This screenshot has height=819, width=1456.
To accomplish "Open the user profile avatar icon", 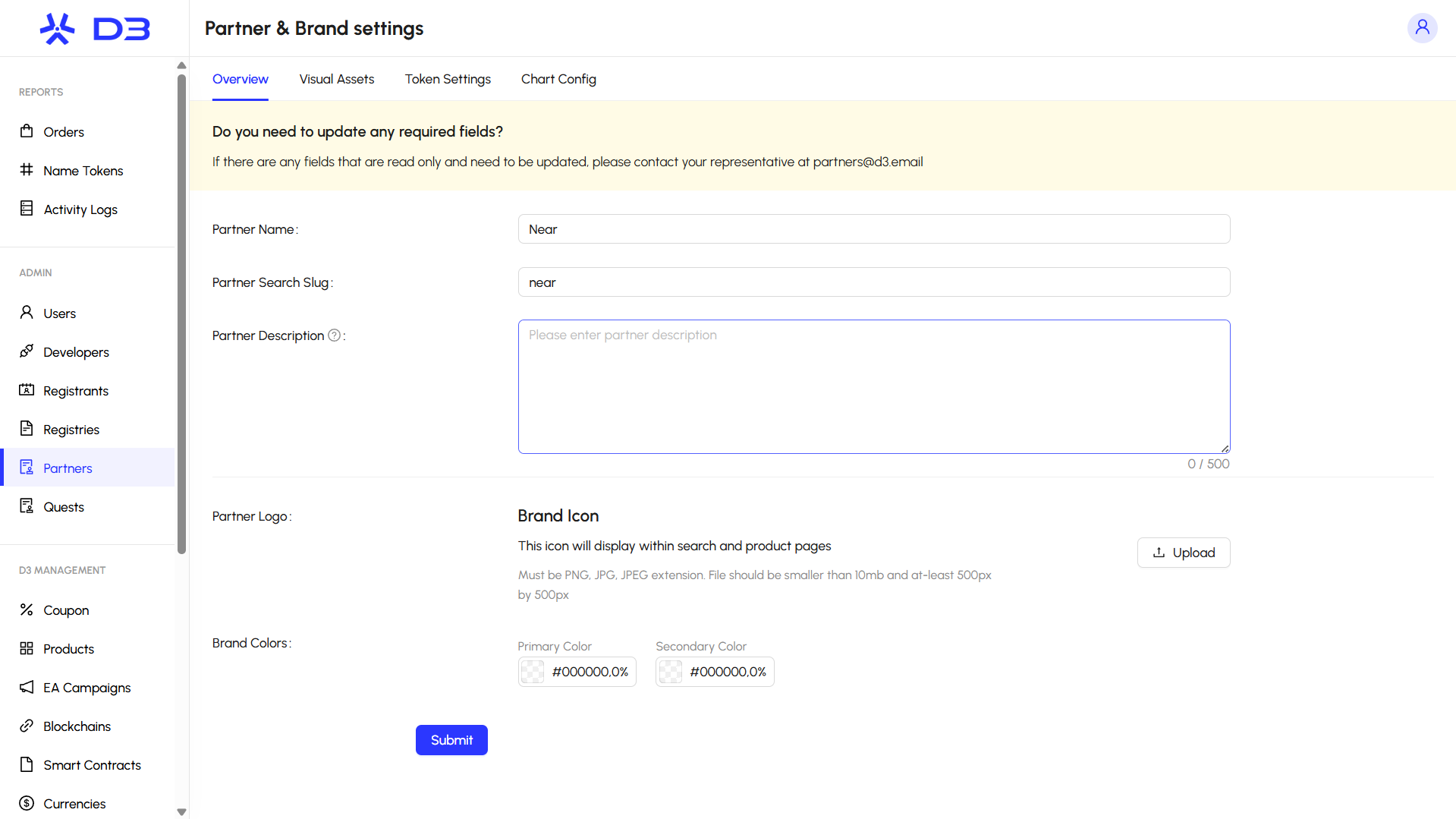I will click(1422, 28).
